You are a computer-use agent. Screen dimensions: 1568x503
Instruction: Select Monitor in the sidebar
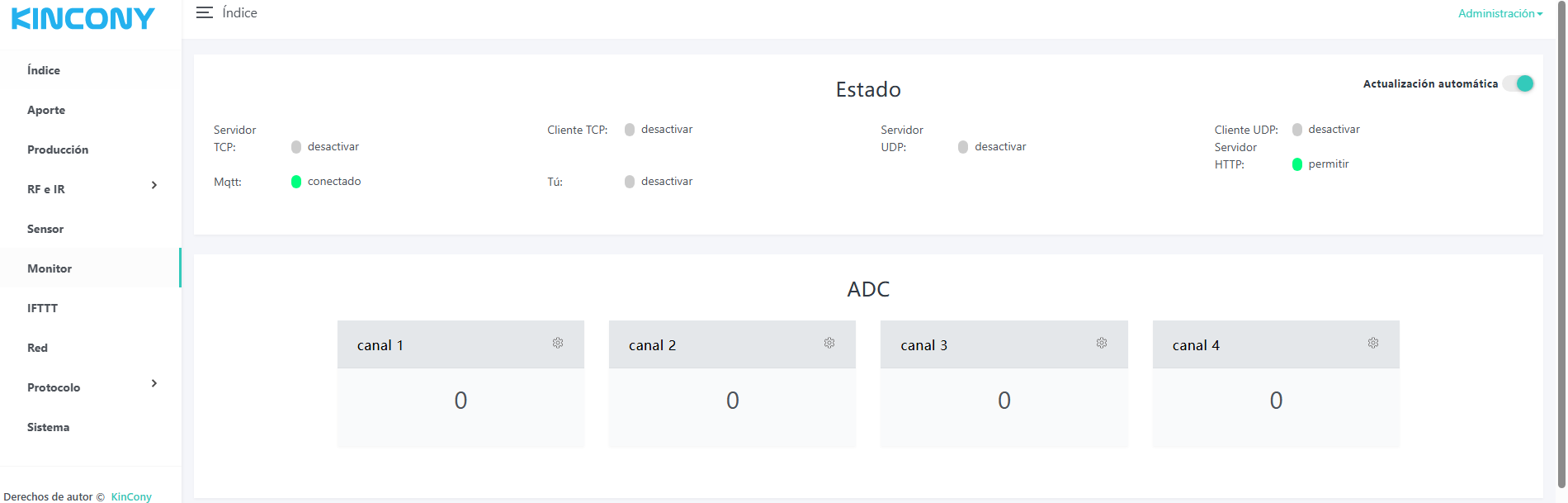coord(50,268)
